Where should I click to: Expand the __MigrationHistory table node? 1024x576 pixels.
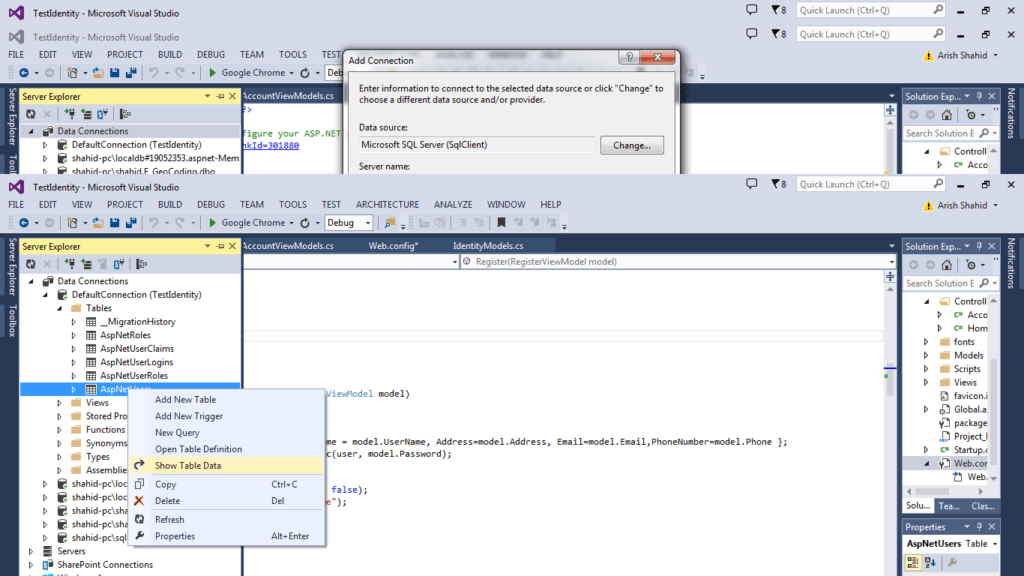74,322
